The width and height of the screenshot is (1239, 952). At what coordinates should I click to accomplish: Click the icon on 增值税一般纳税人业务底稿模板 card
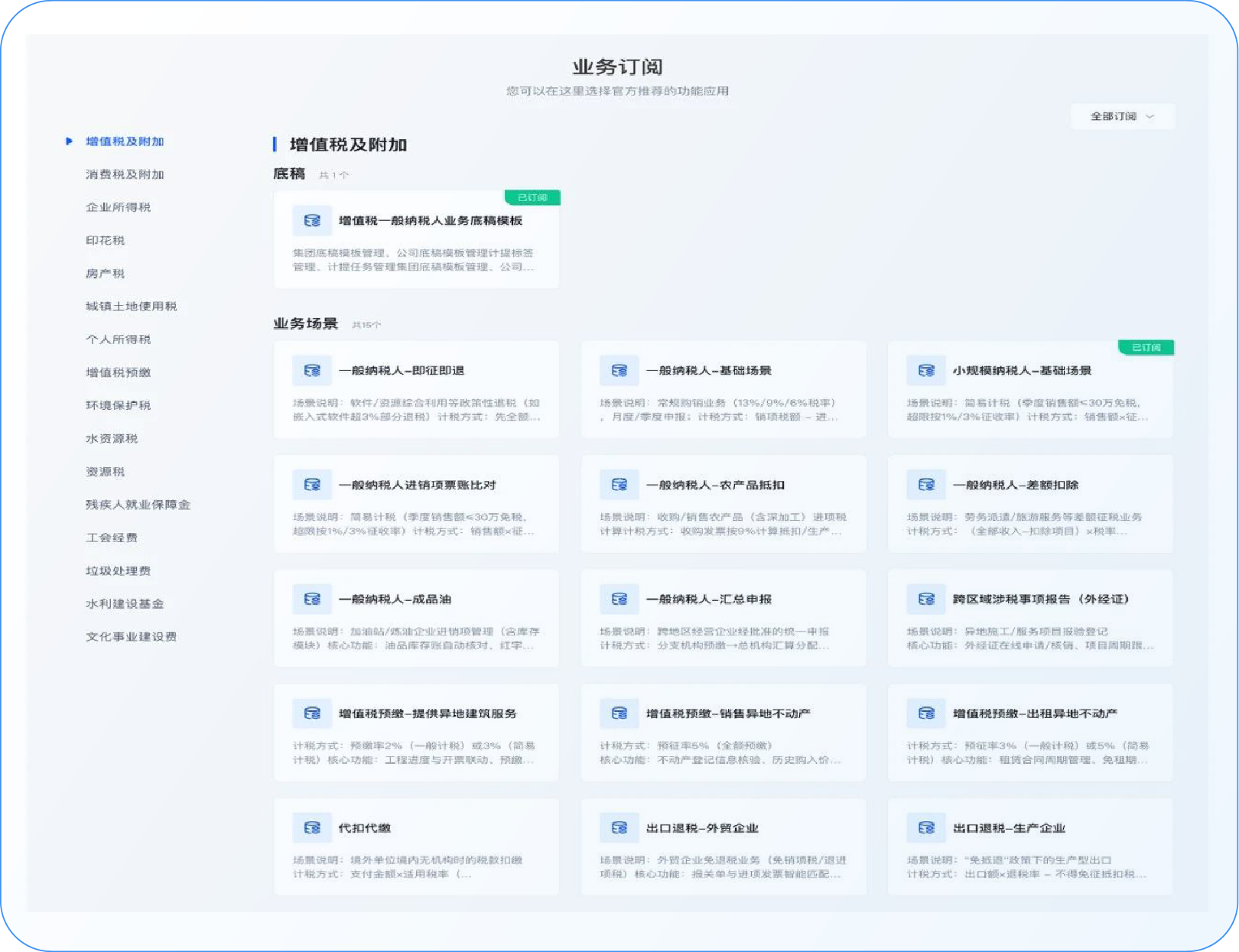coord(312,221)
